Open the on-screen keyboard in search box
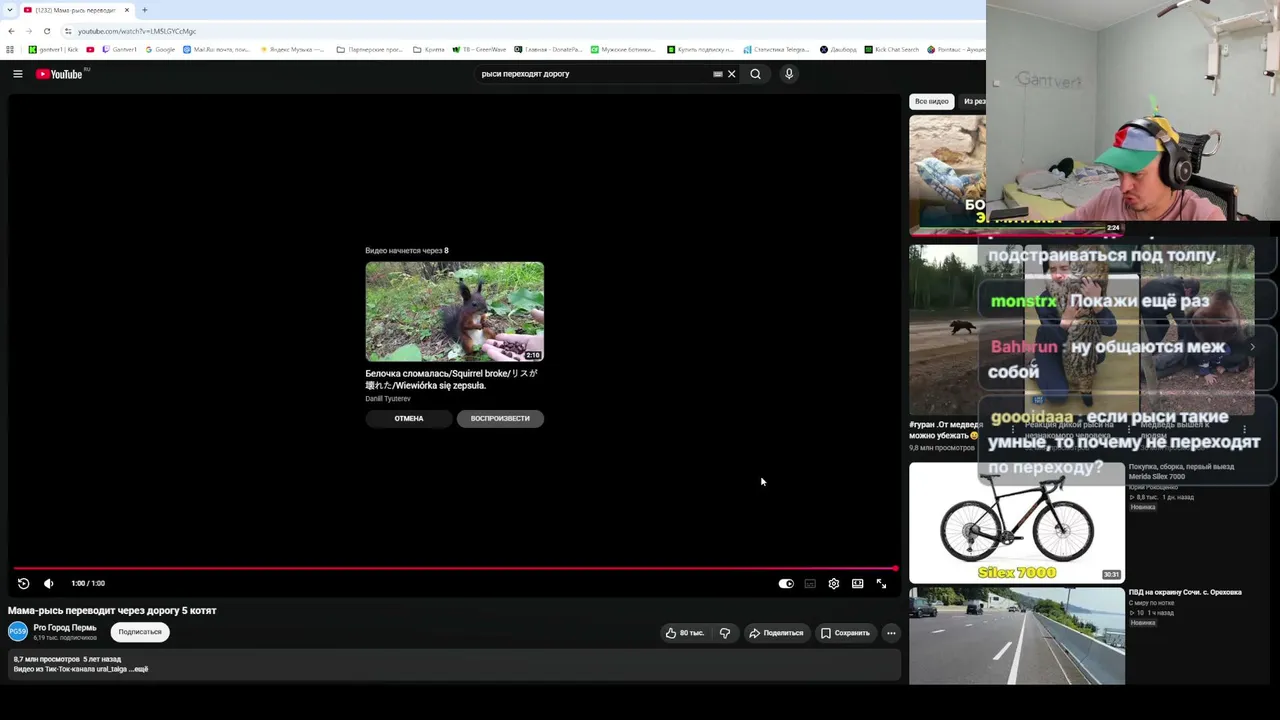 coord(717,74)
